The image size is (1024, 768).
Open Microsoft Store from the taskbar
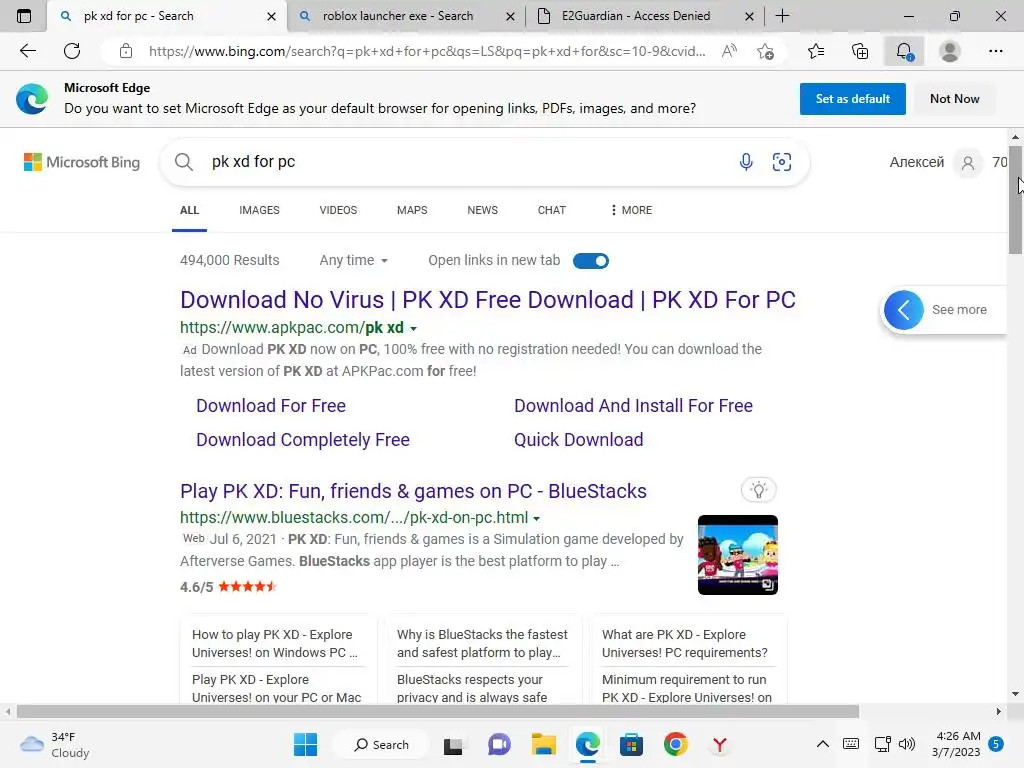tap(631, 744)
